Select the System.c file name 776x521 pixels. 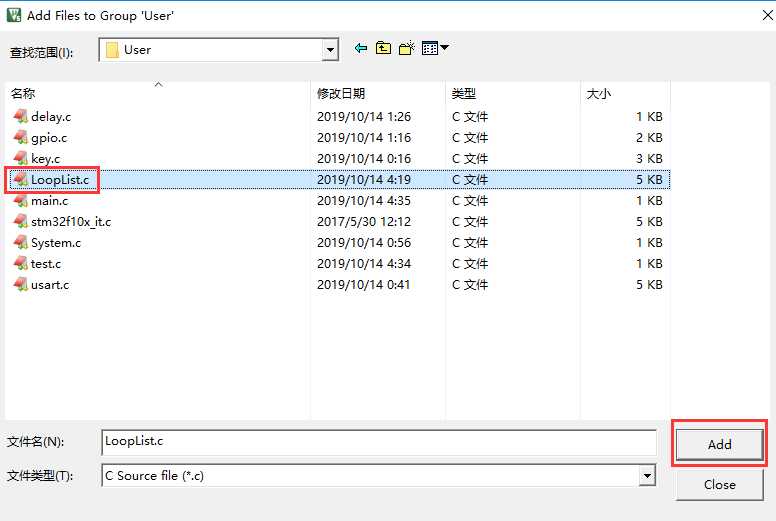[x=56, y=243]
